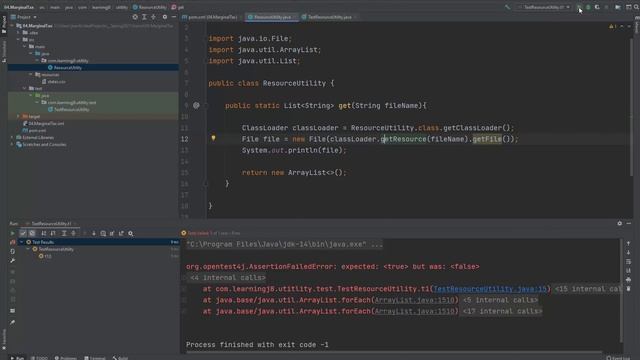Rerun tests with the green play icon in the Run panel
This screenshot has width=640, height=360.
[13, 233]
